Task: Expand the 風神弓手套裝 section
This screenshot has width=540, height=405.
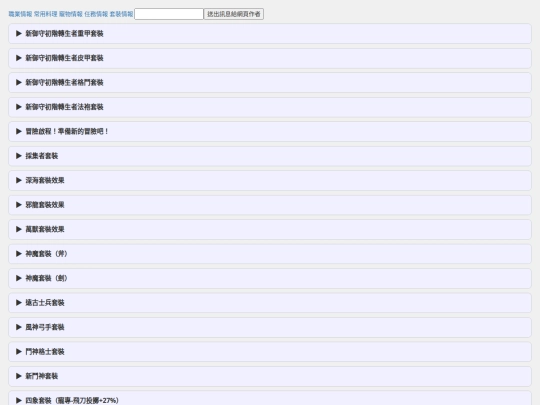Action: (270, 327)
